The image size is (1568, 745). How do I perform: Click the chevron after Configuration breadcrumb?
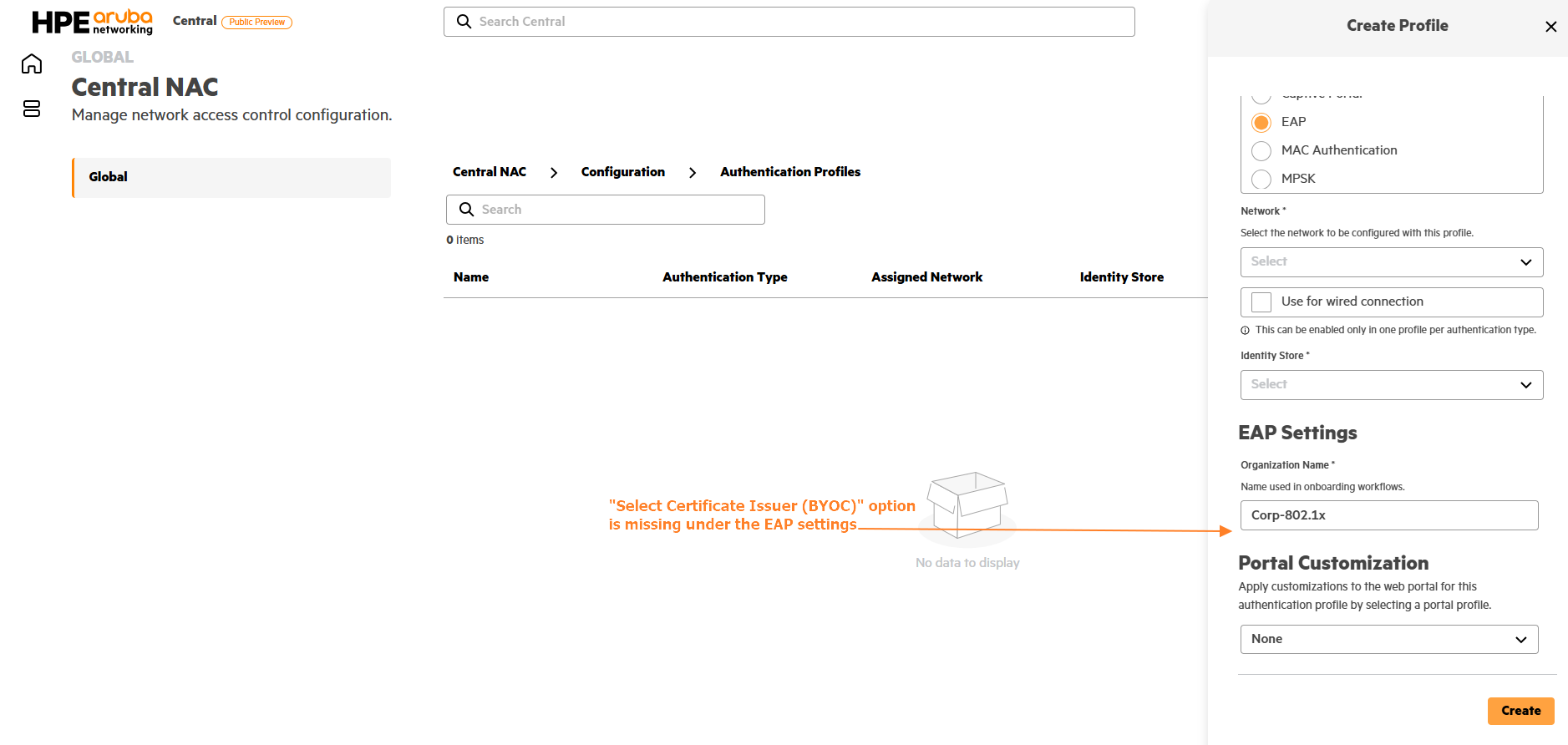click(693, 173)
